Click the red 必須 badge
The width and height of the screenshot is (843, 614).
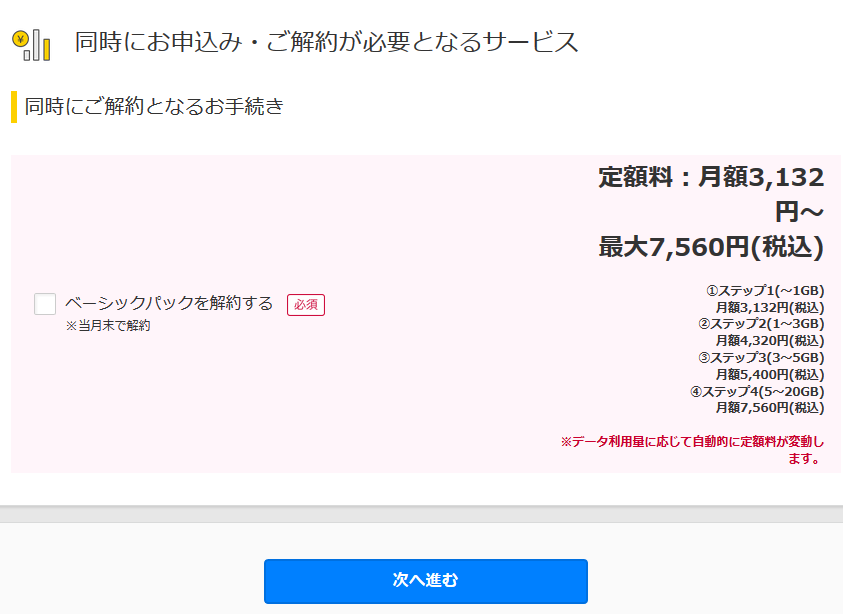click(x=306, y=305)
